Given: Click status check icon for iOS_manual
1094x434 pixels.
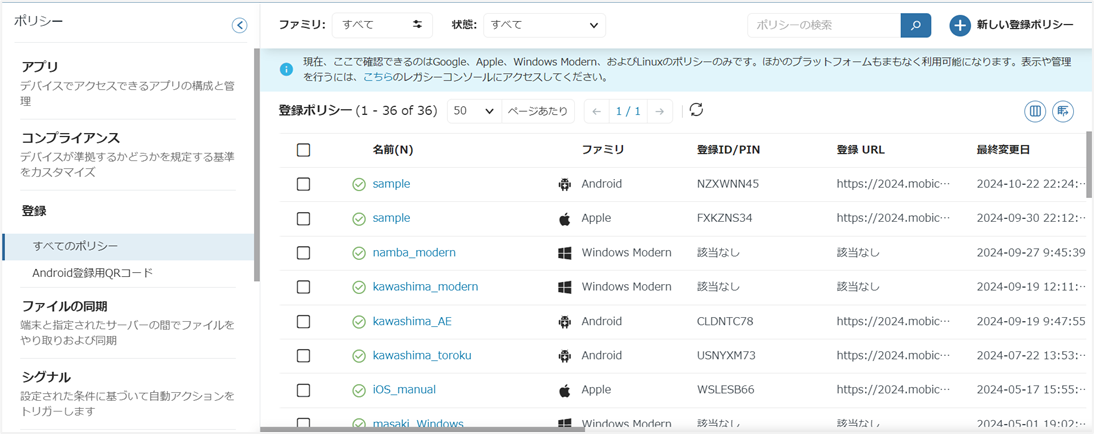Looking at the screenshot, I should coord(359,390).
